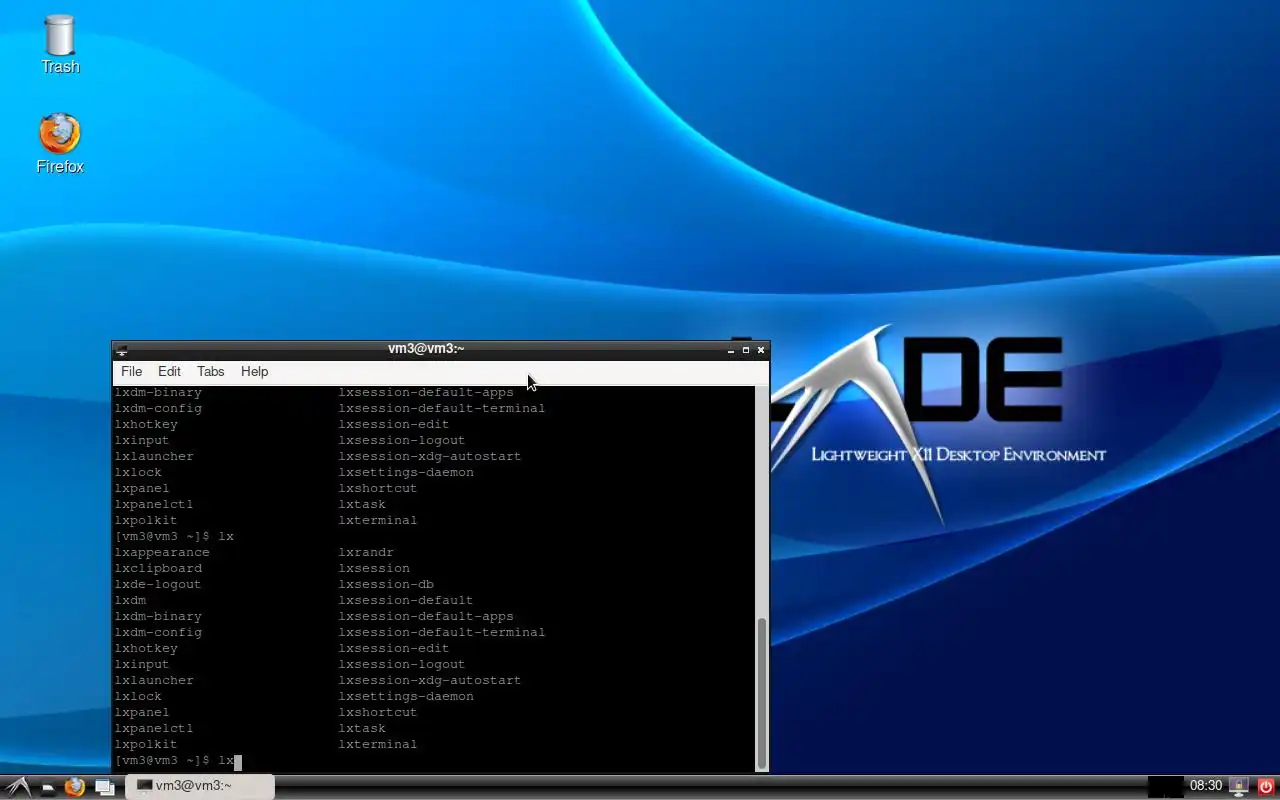This screenshot has height=800, width=1280.
Task: Open the Help menu in the terminal
Action: coord(254,371)
